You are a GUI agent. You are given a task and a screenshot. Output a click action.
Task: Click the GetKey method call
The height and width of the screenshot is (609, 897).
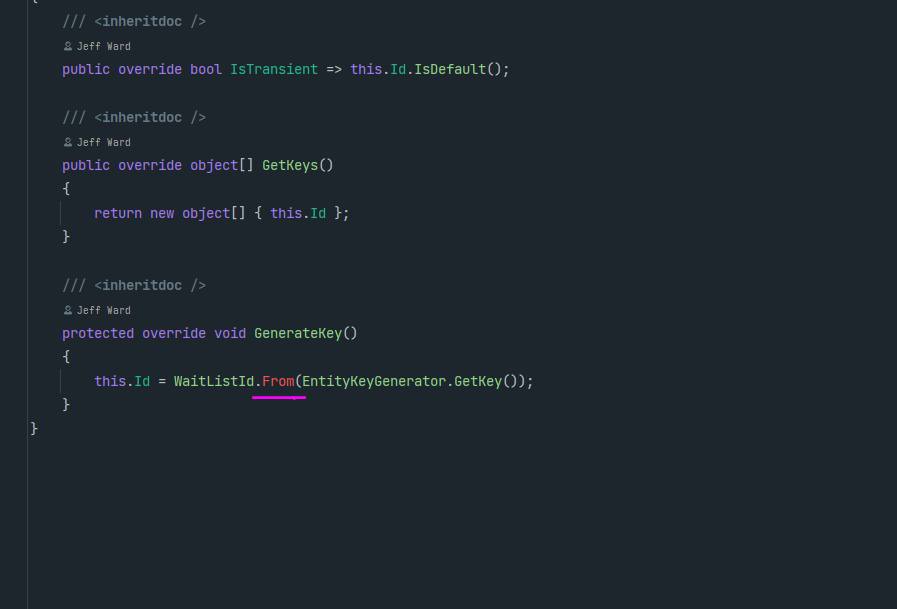480,380
